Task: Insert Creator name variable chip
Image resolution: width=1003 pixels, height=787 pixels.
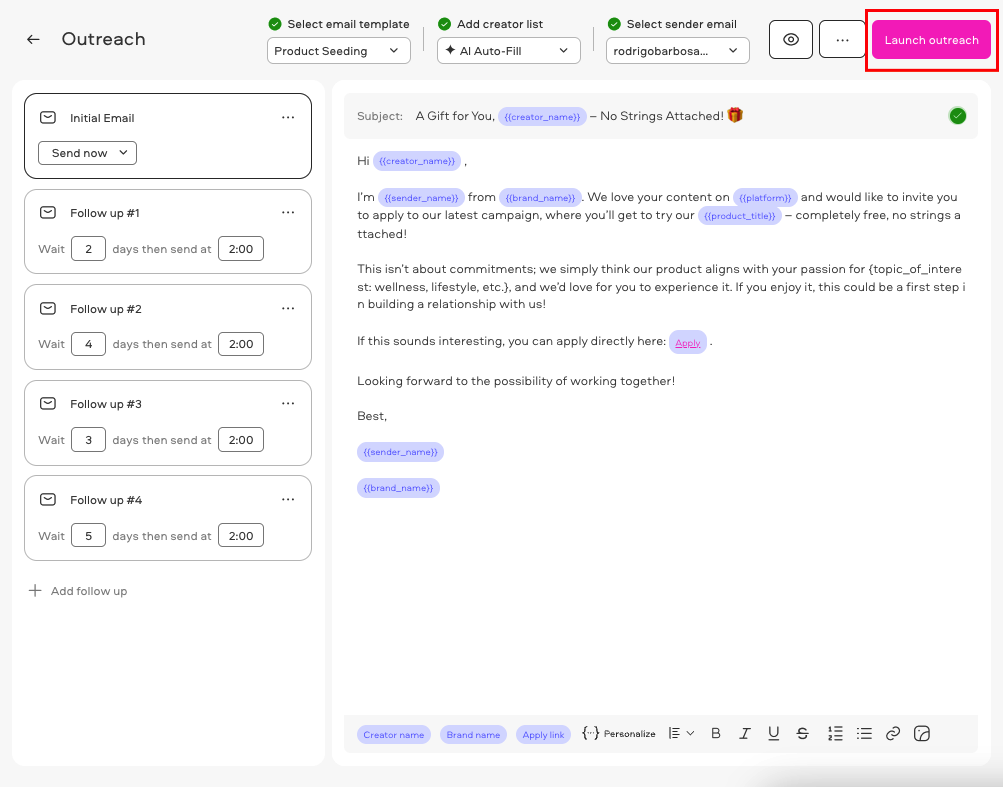Action: 393,735
